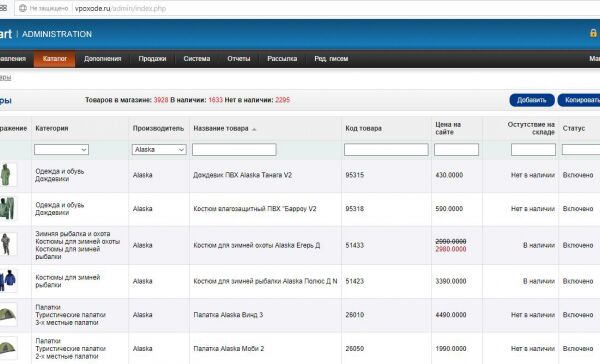The width and height of the screenshot is (600, 364).
Task: Sort by Код товара column header
Action: 364,128
